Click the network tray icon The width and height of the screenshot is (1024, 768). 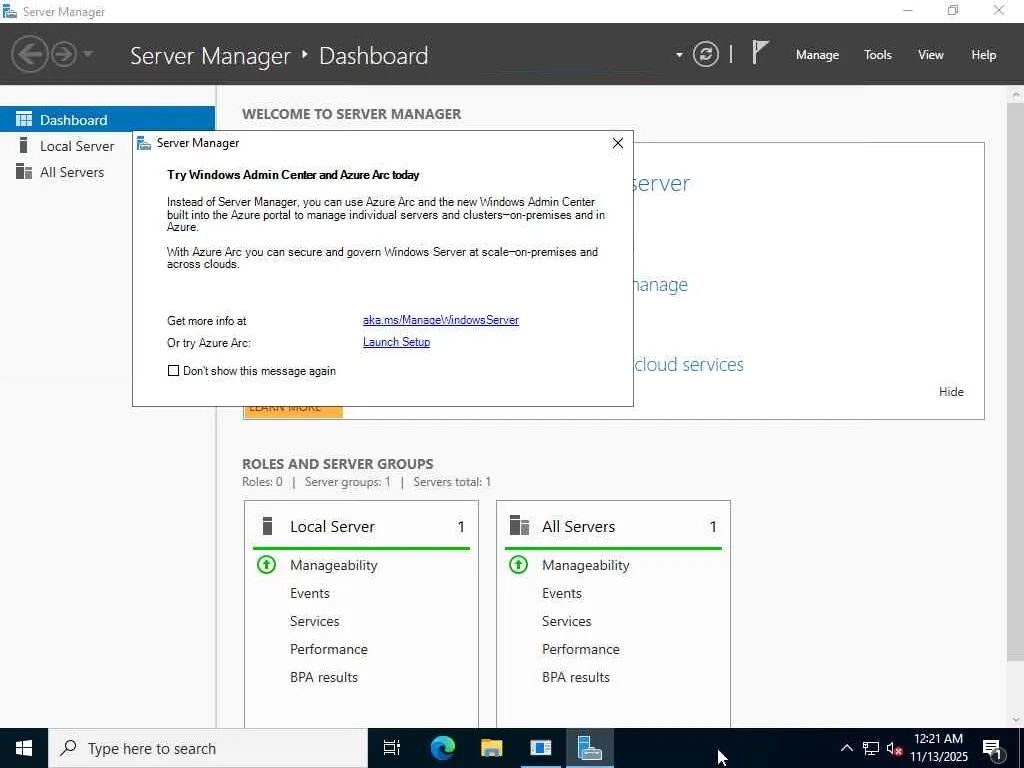[871, 748]
